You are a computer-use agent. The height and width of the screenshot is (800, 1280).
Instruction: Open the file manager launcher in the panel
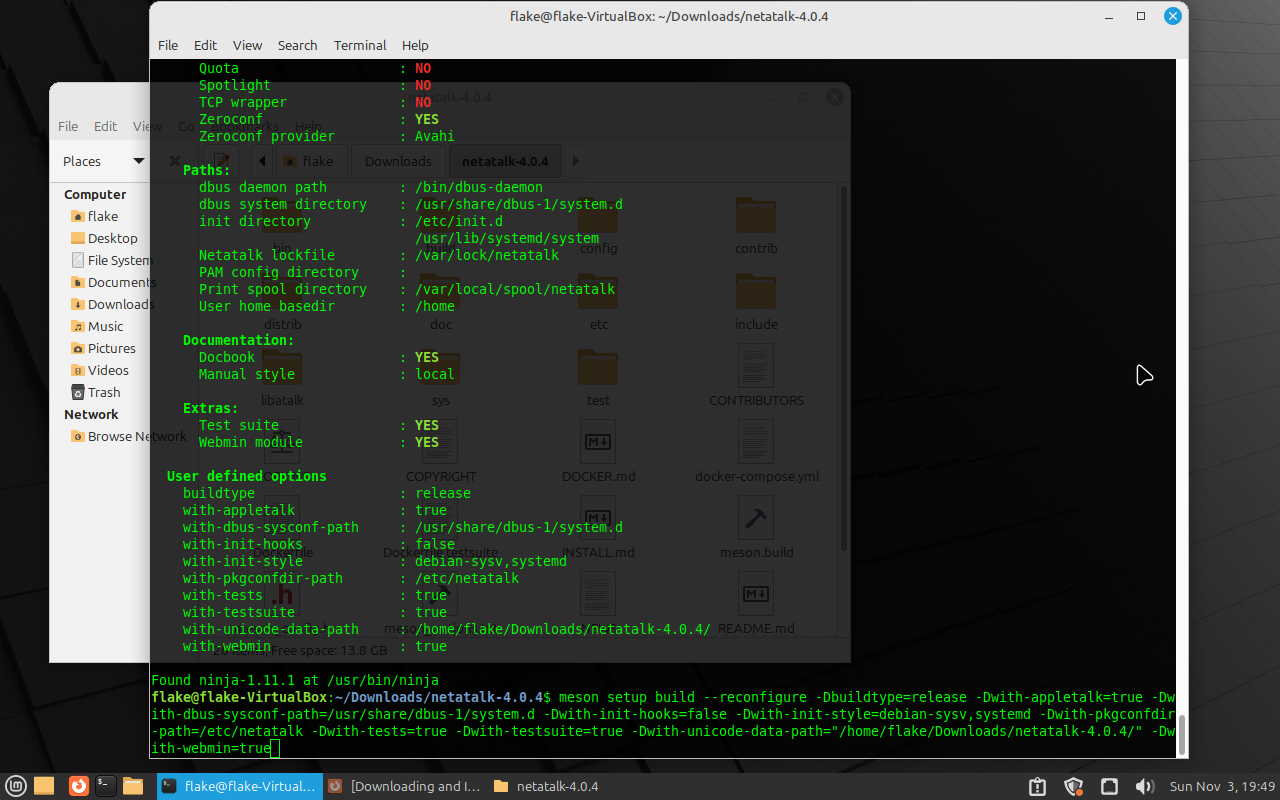point(133,786)
